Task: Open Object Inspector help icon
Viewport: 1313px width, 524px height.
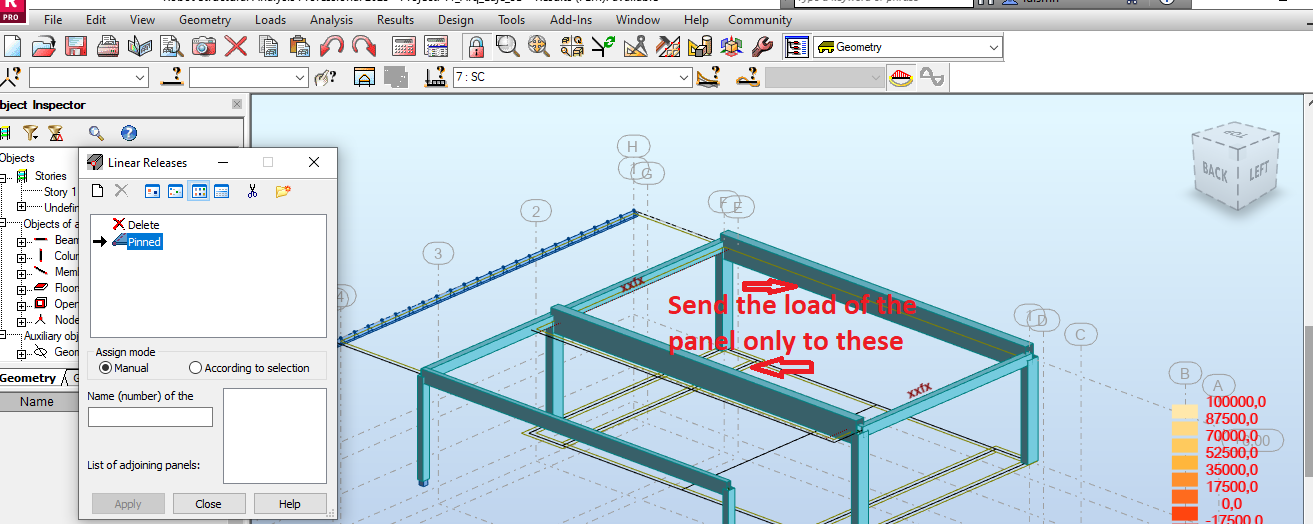Action: (128, 133)
